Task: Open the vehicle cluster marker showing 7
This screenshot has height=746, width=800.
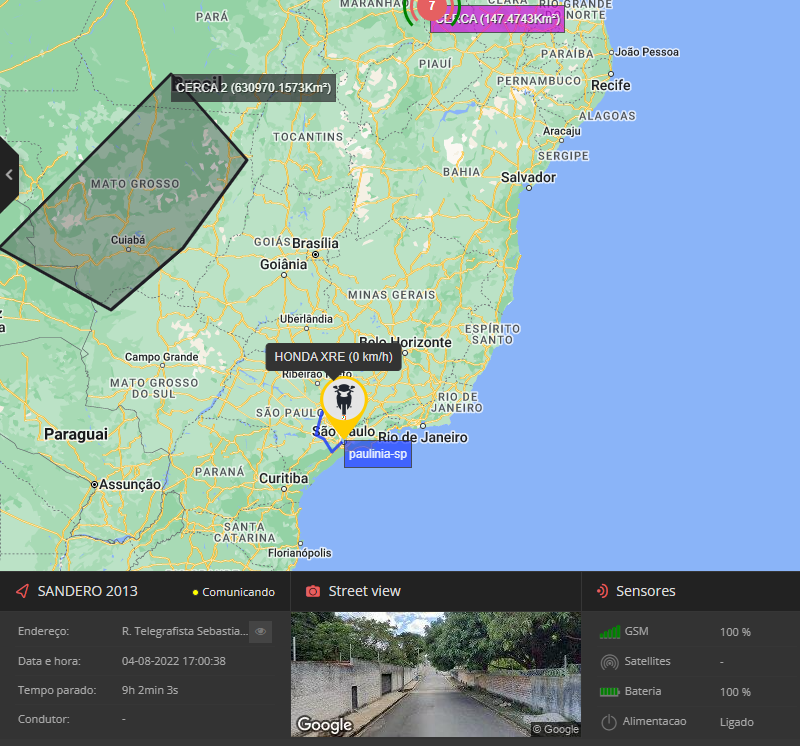Action: [x=431, y=7]
